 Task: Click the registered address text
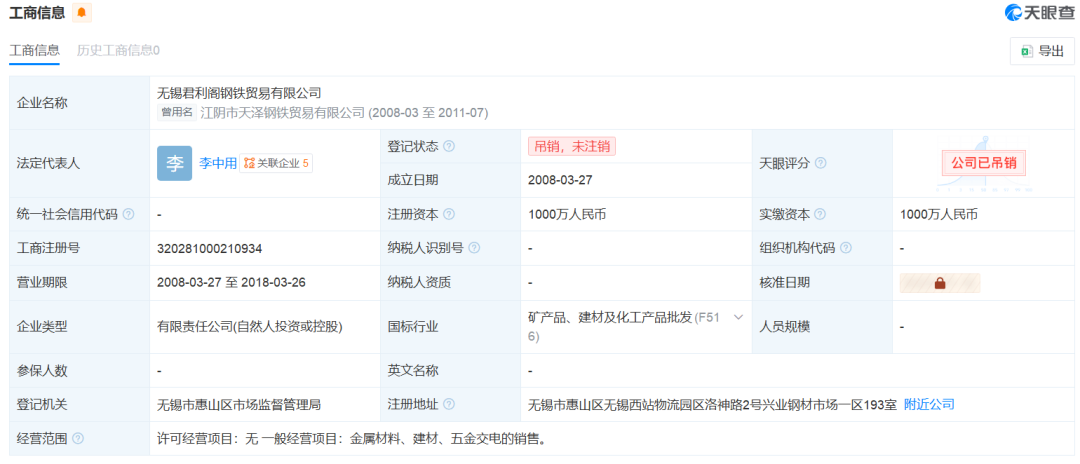[712, 404]
